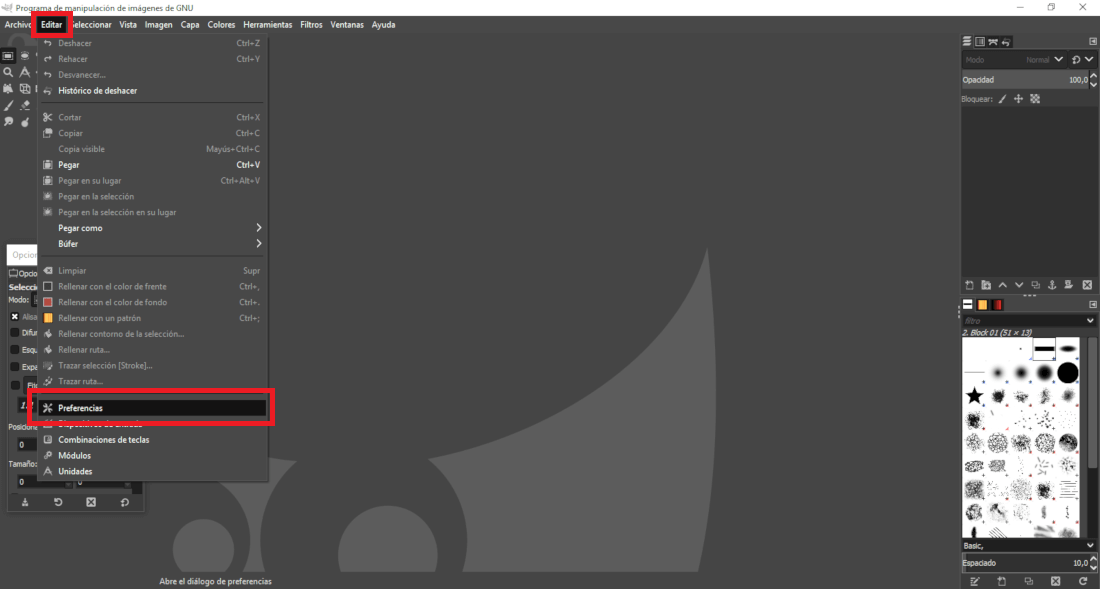Switch to the Undo History dock tab icon
The width and height of the screenshot is (1100, 589).
click(1006, 42)
